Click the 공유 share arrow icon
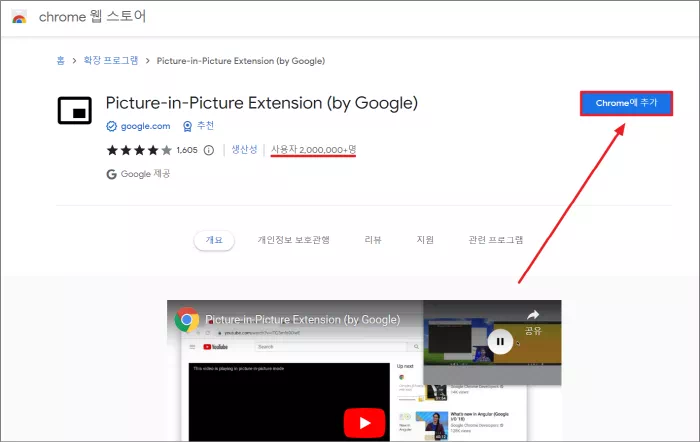The height and width of the screenshot is (442, 700). [533, 315]
